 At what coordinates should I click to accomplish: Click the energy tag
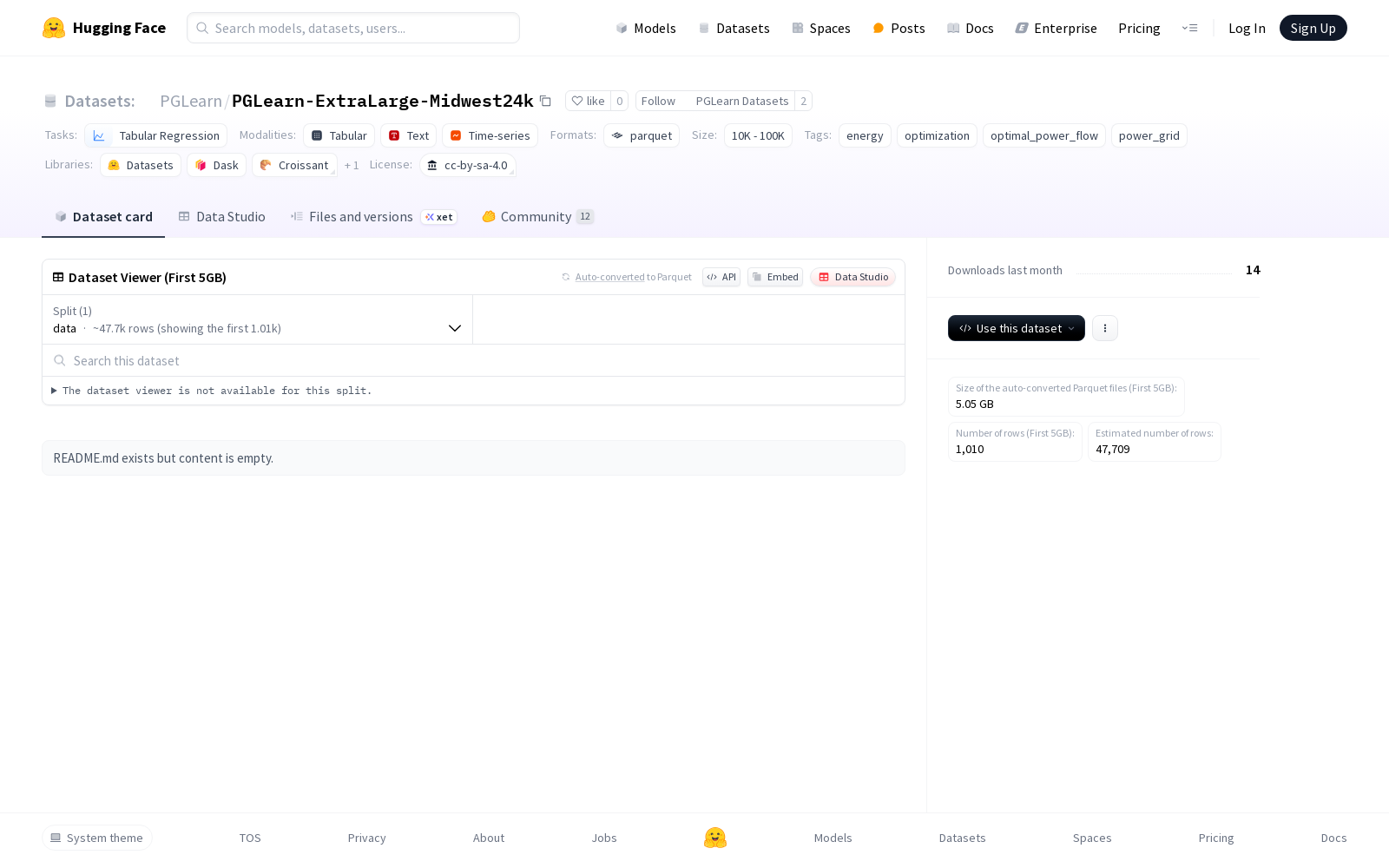[865, 135]
